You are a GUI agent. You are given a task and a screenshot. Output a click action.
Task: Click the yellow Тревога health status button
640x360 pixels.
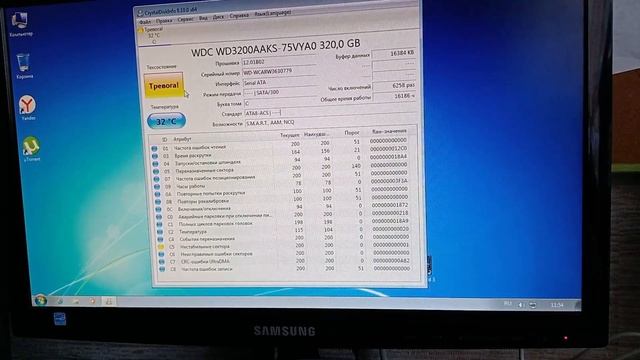pos(164,85)
